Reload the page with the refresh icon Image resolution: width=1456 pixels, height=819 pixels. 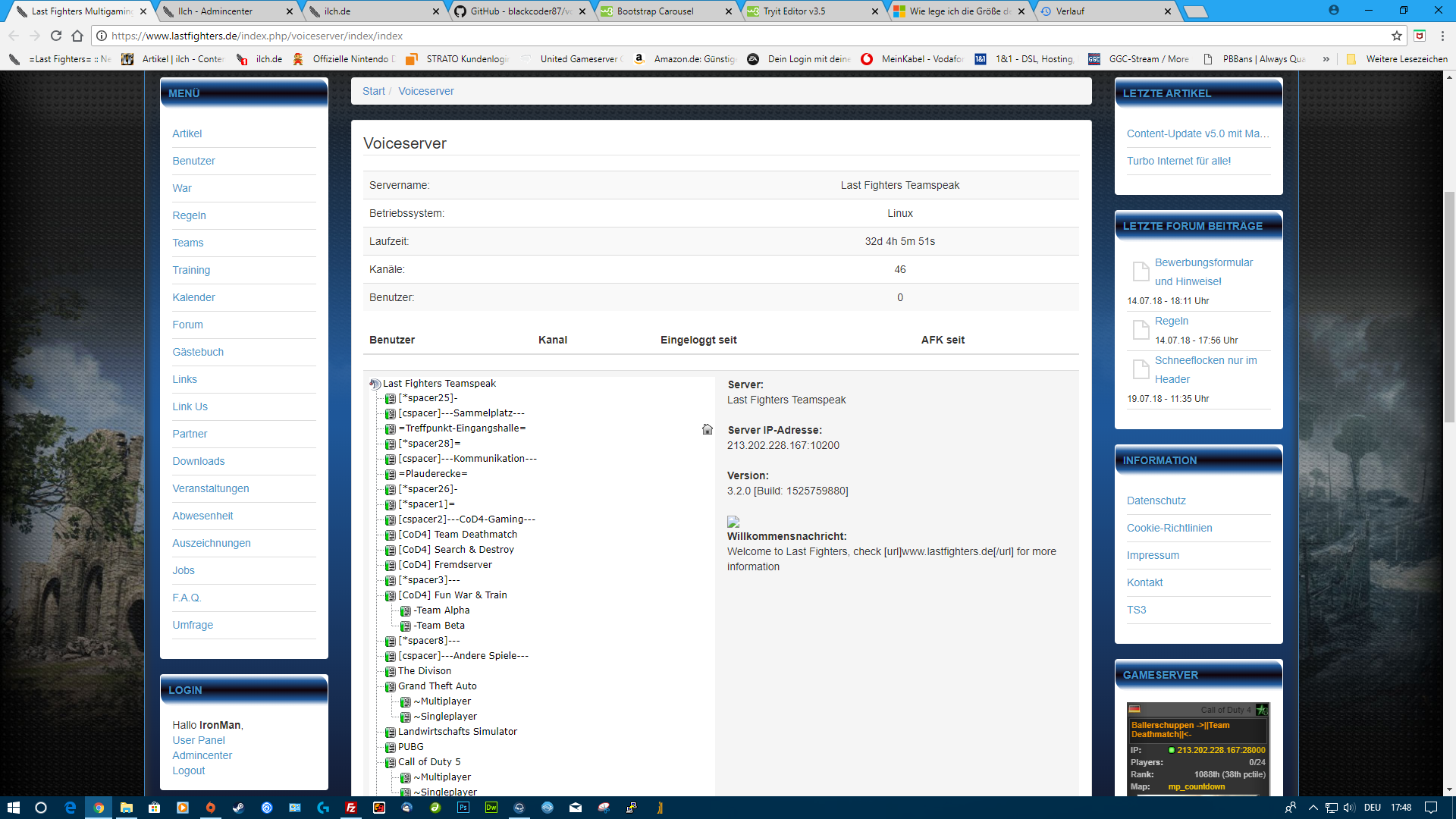point(56,36)
